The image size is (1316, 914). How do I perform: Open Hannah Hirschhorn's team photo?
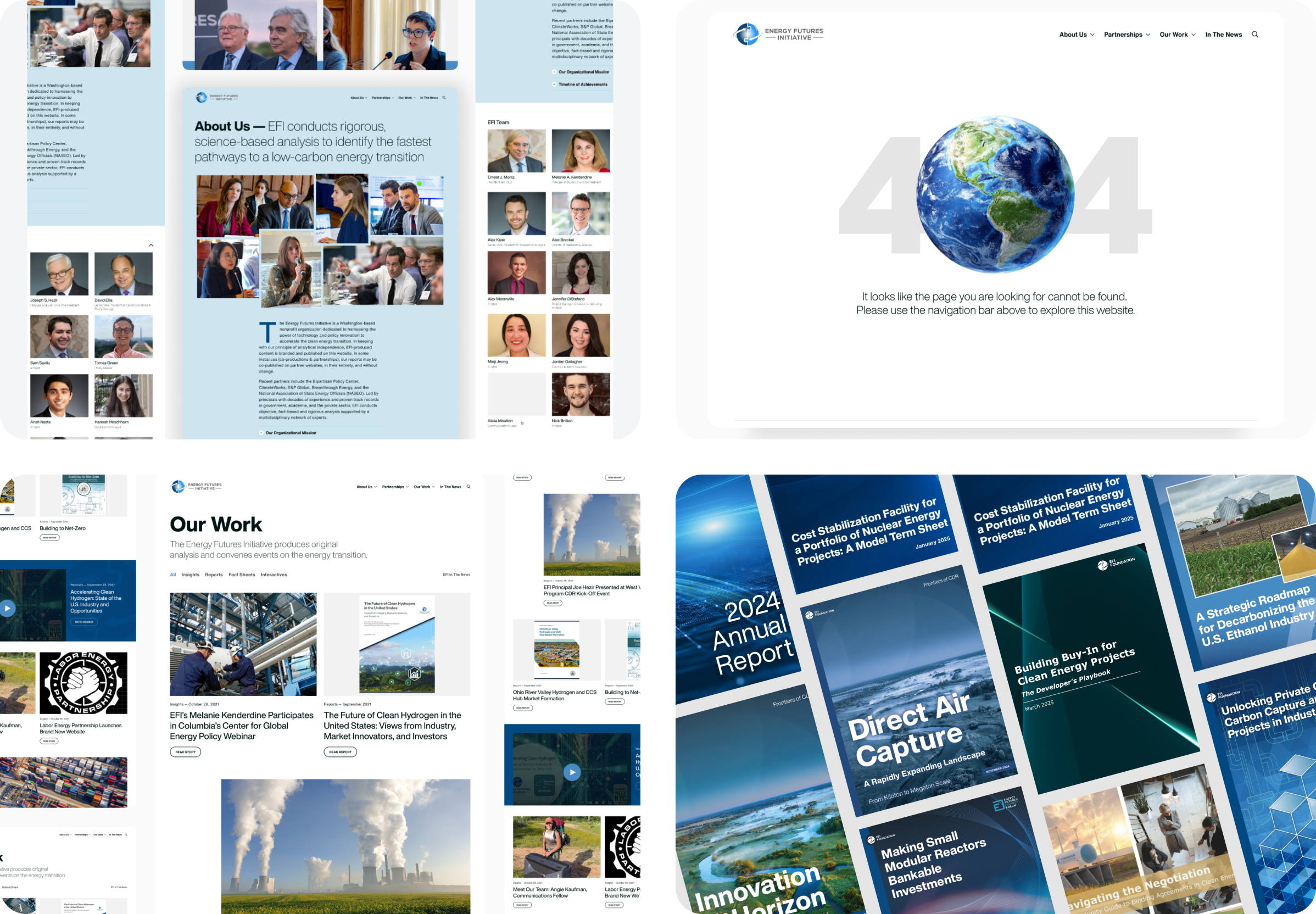124,395
